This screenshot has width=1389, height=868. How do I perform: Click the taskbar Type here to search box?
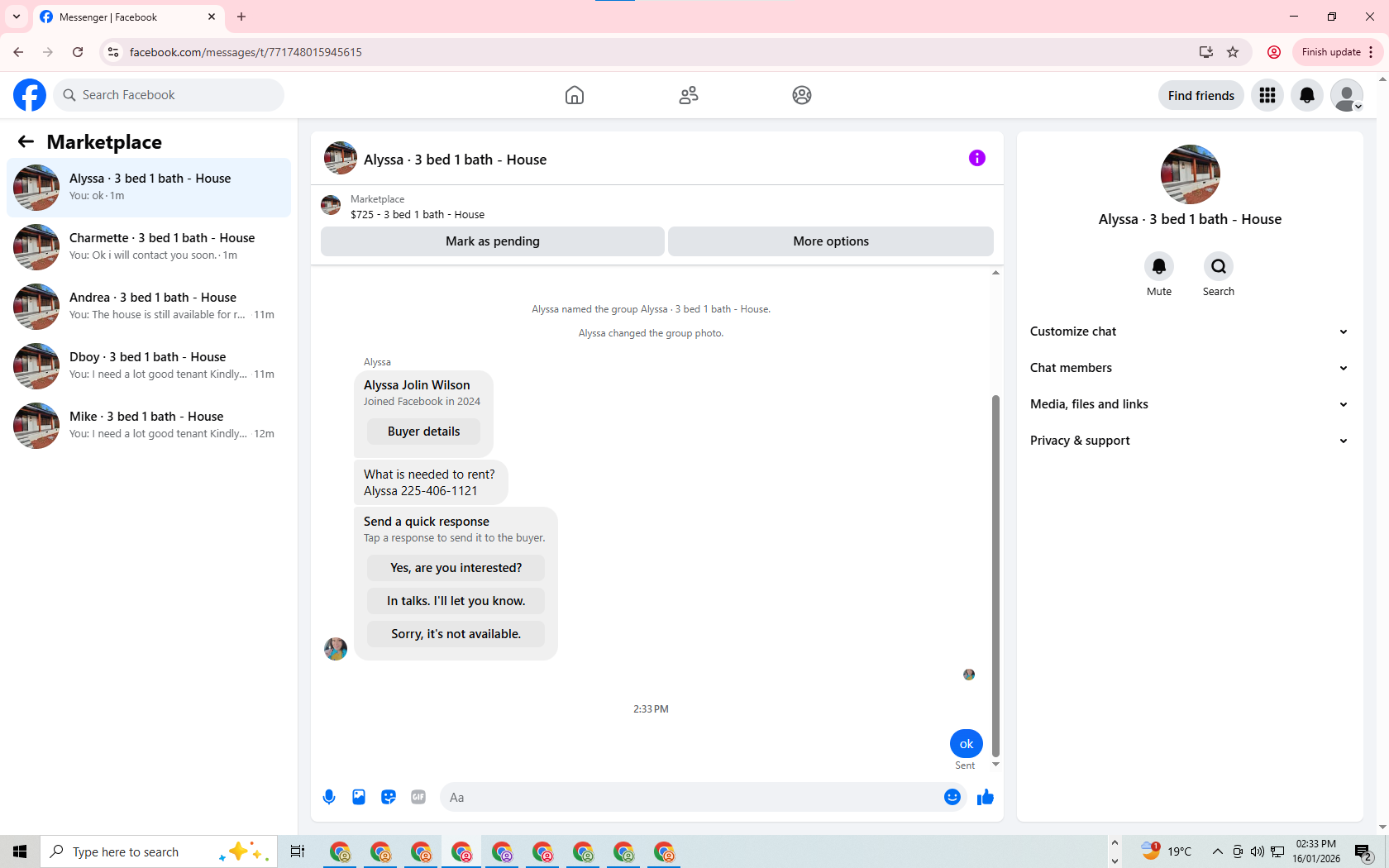click(158, 851)
